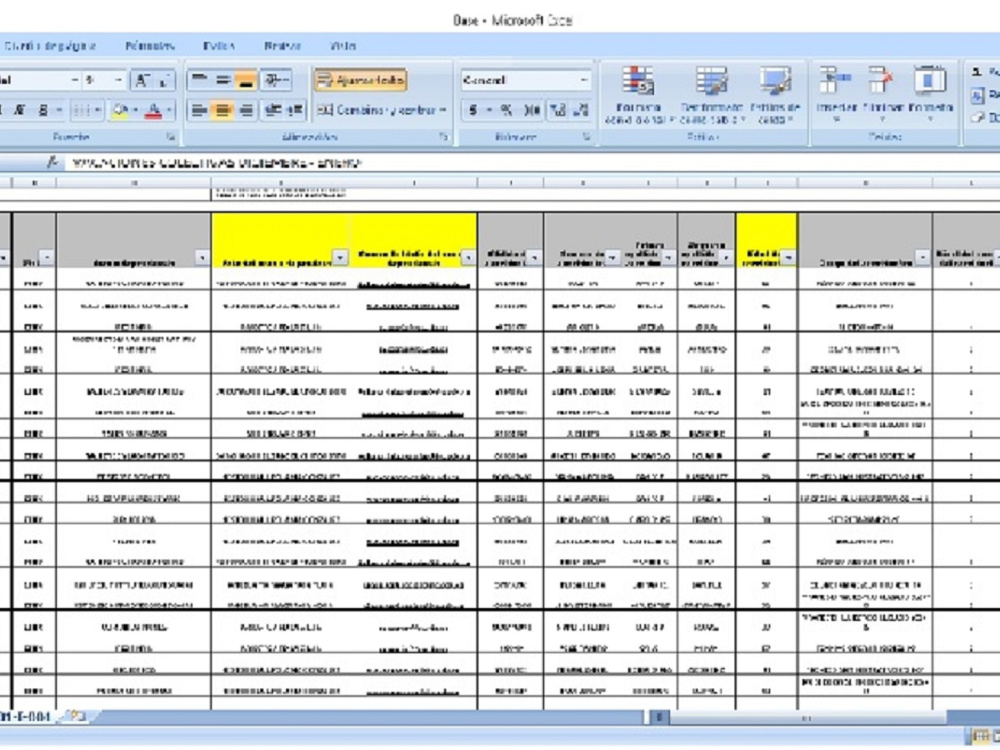Expand the Combinar y centrar arrow
1000x750 pixels.
pos(443,110)
